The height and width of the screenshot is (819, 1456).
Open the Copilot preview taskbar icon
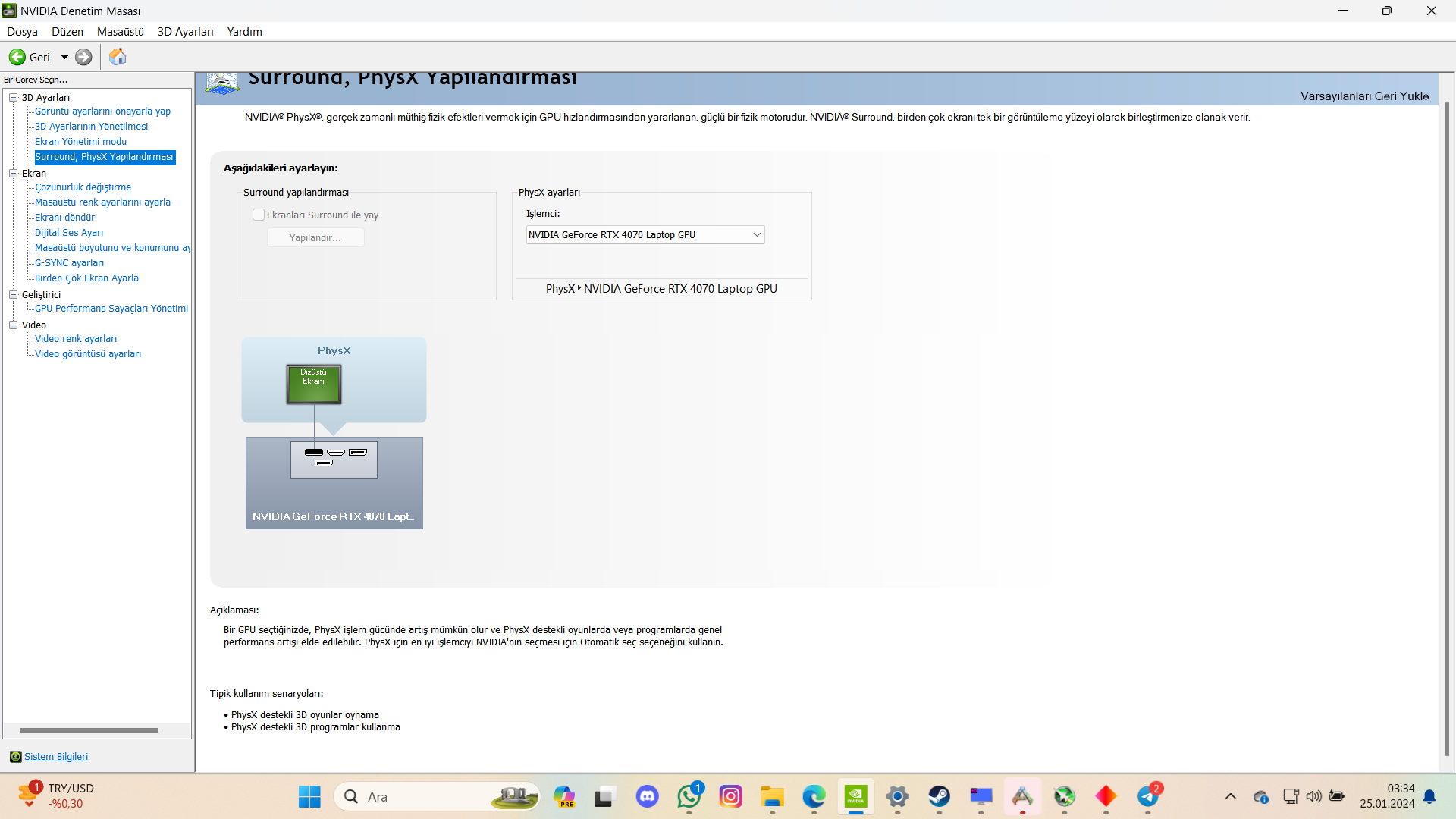563,797
